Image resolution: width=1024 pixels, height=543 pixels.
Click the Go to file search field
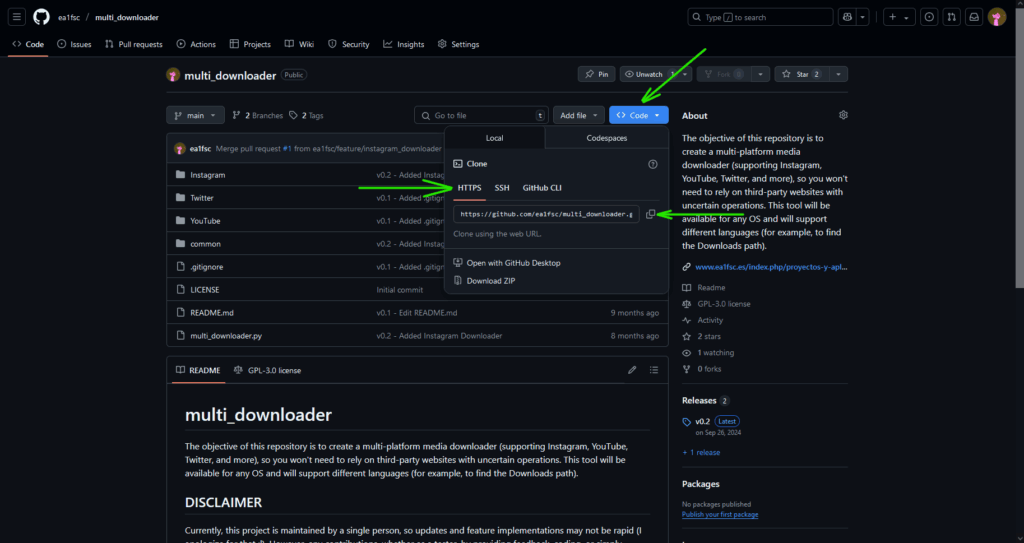pos(481,115)
